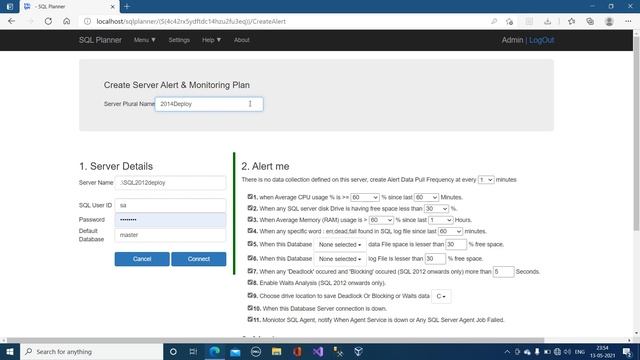The image size is (640, 360).
Task: Open CPU usage percent threshold dropdown
Action: click(x=365, y=197)
